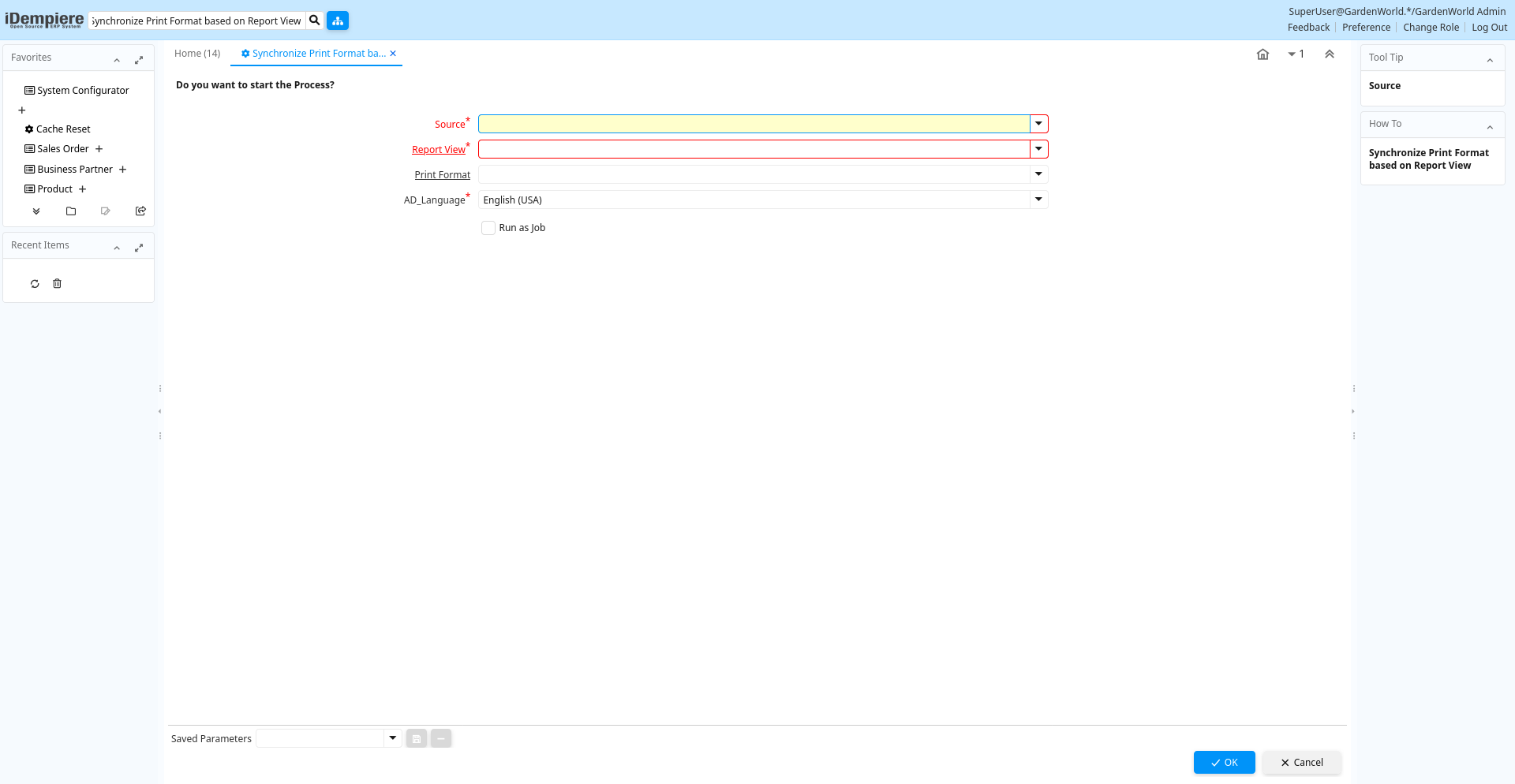Open Sales Order from Favorites
The image size is (1515, 784).
63,149
